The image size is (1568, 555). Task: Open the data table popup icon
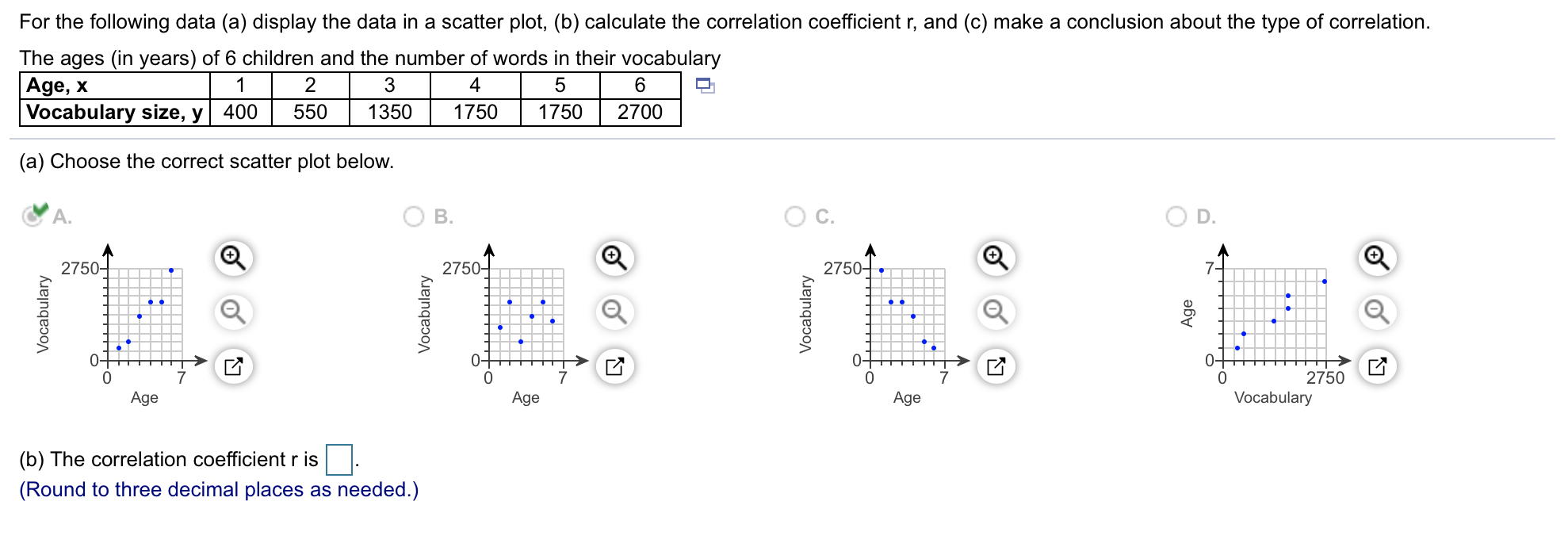coord(706,86)
